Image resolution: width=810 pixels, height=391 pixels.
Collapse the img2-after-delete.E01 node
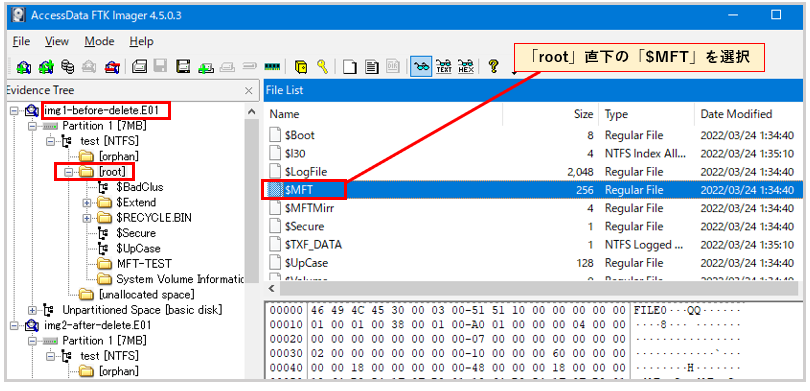coord(14,325)
